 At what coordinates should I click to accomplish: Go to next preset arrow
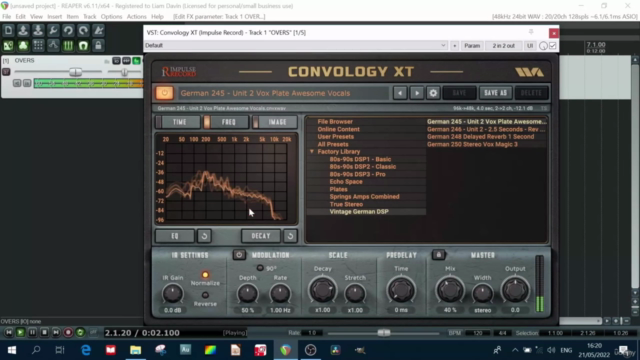(x=417, y=93)
